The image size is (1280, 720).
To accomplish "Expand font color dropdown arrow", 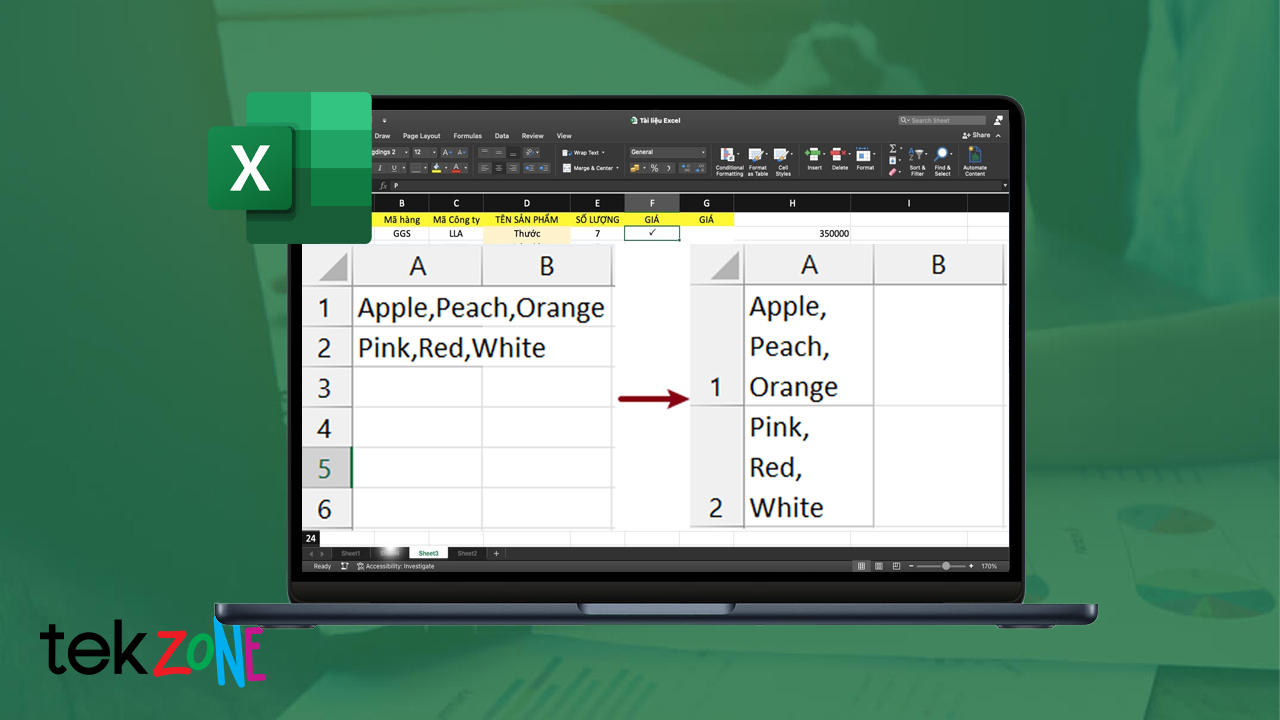I will point(466,168).
